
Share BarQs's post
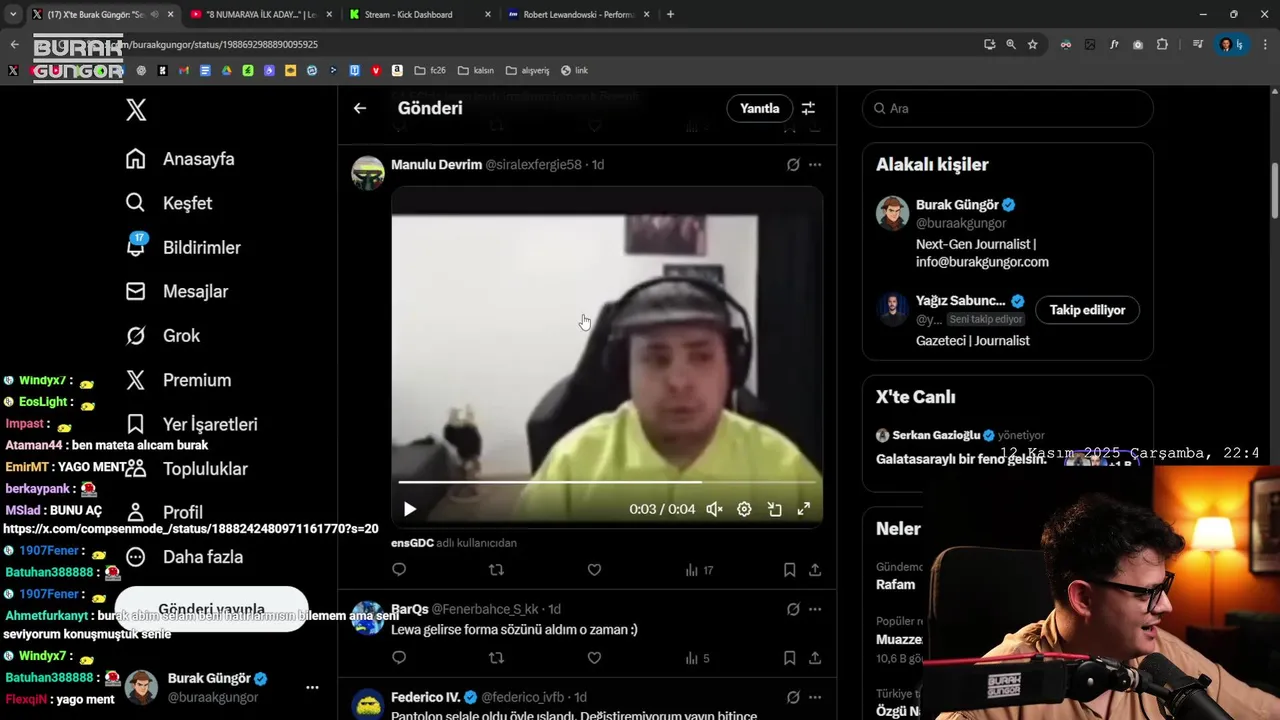coord(815,658)
